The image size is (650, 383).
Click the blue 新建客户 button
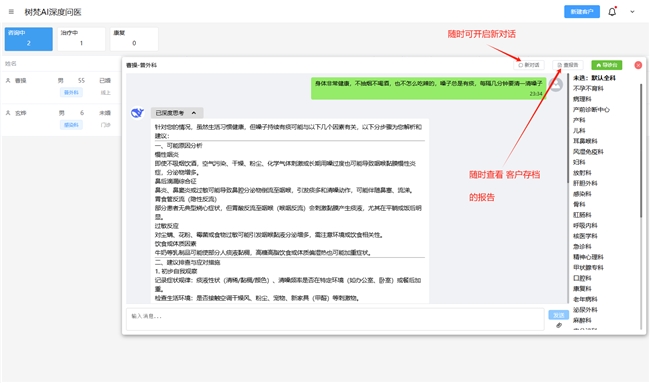click(x=582, y=12)
